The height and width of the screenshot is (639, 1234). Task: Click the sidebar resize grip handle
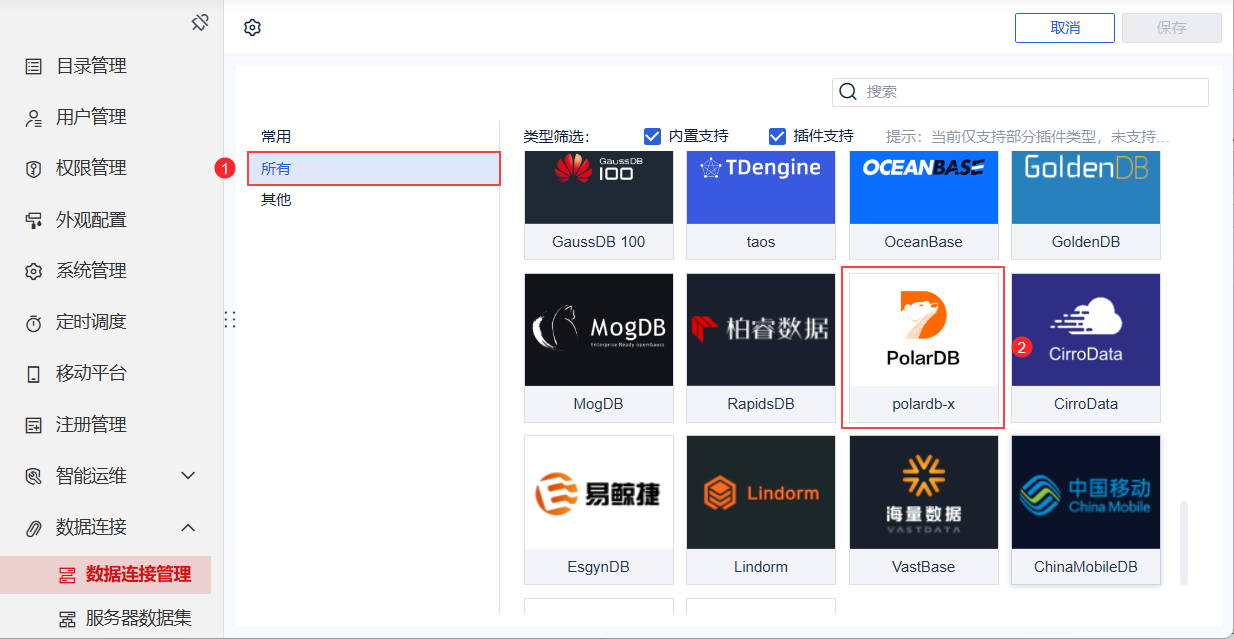pos(229,320)
